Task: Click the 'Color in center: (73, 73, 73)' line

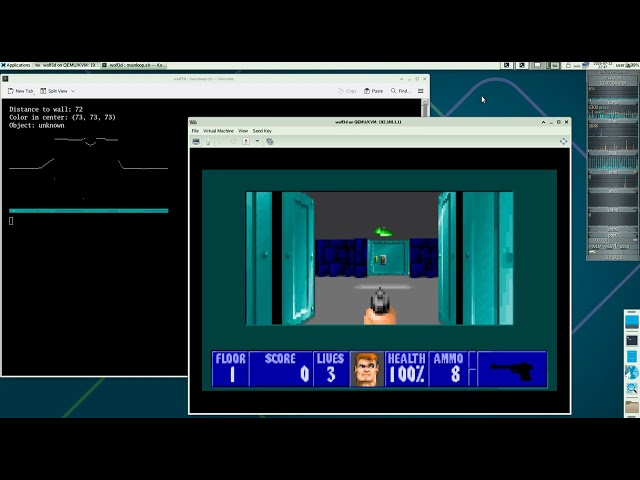Action: click(x=62, y=117)
